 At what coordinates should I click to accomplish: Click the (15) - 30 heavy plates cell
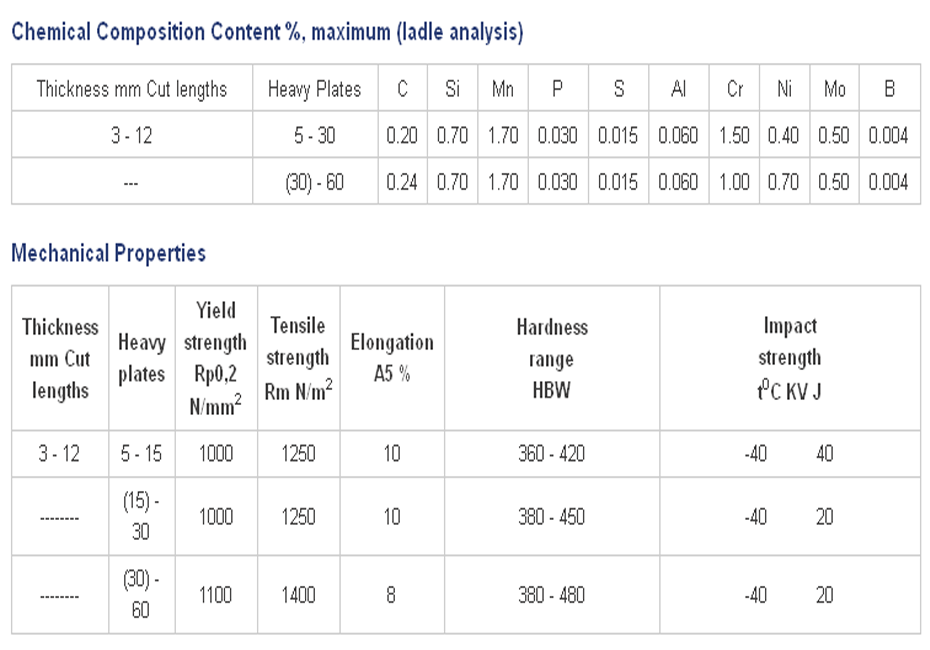tap(141, 516)
